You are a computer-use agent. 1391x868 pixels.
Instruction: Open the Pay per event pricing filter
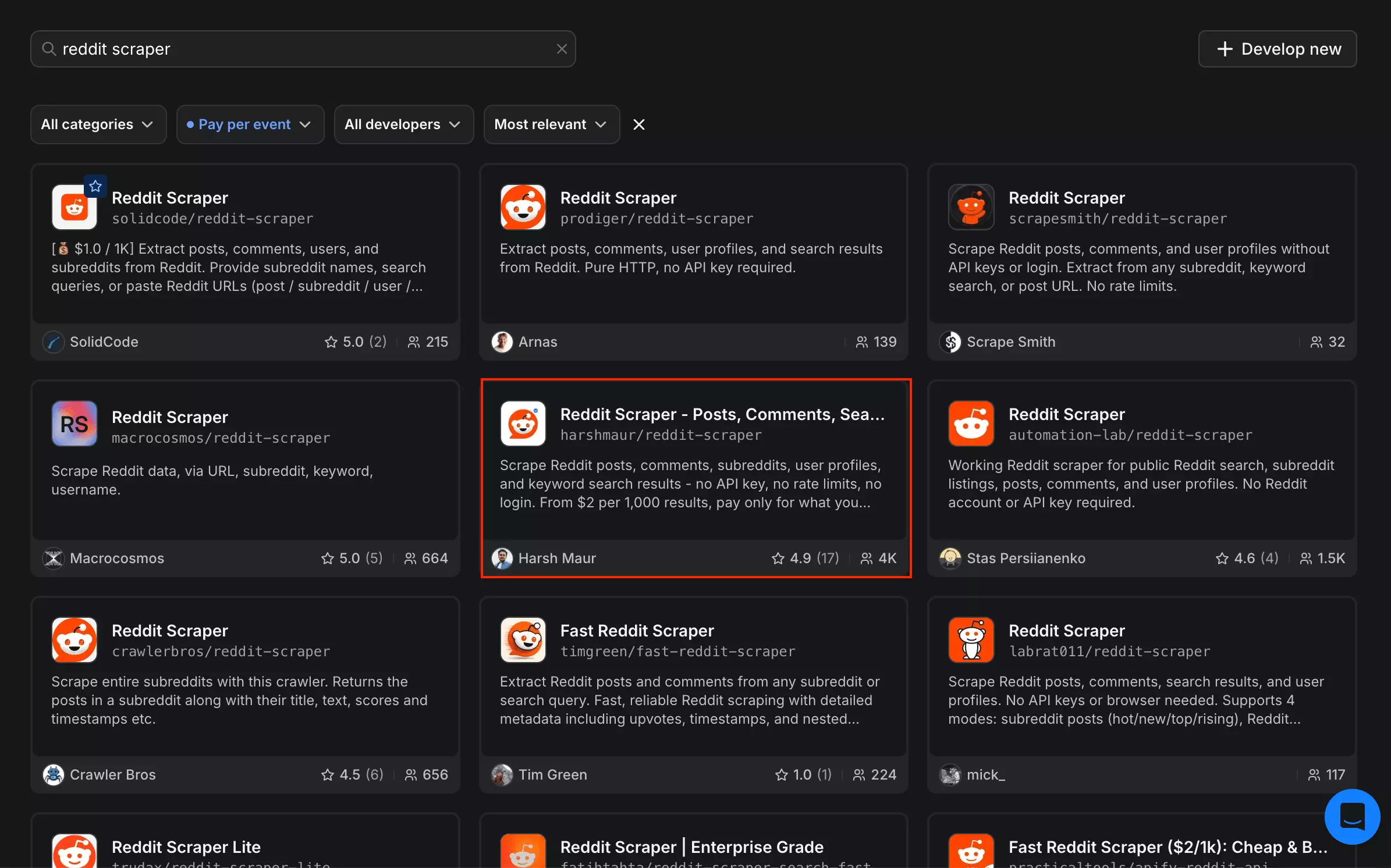(250, 124)
